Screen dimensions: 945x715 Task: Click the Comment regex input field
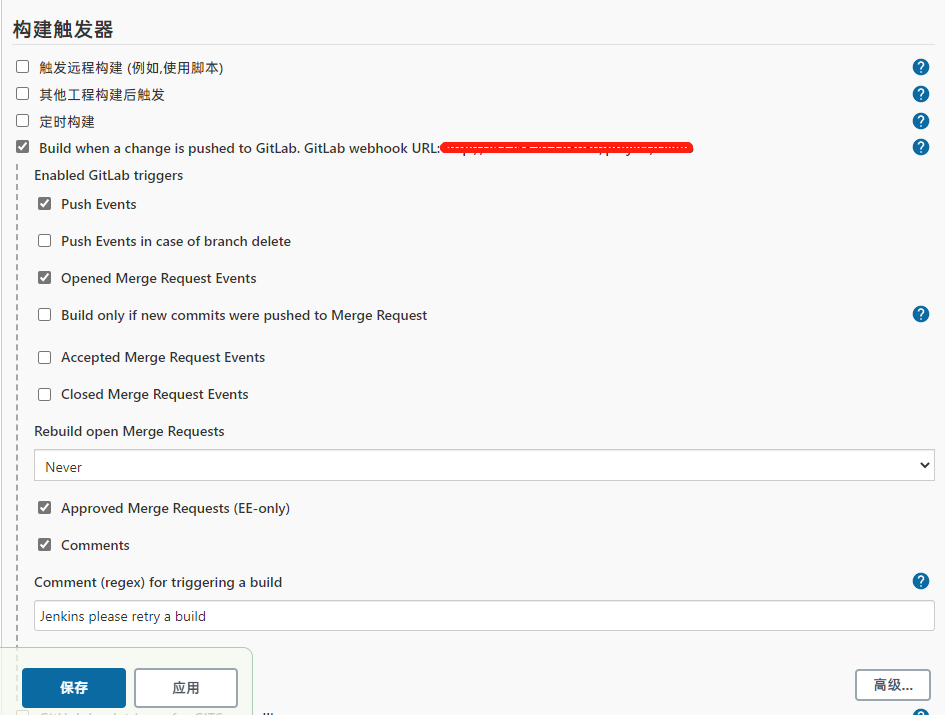[x=484, y=616]
